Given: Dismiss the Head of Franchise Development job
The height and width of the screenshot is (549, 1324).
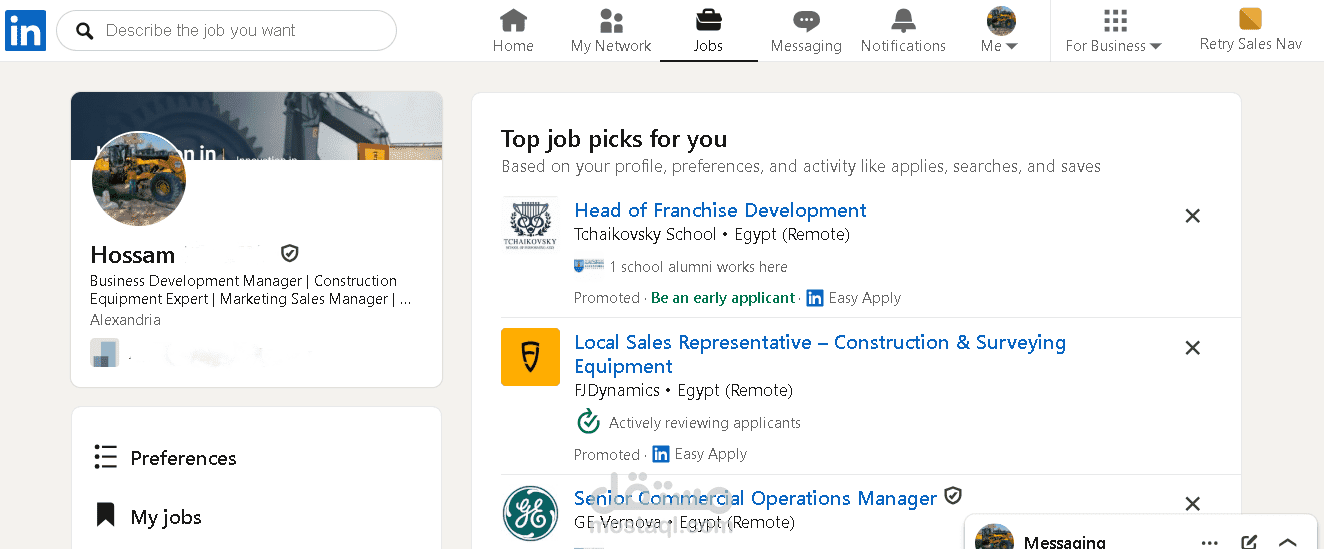Looking at the screenshot, I should click(x=1192, y=216).
